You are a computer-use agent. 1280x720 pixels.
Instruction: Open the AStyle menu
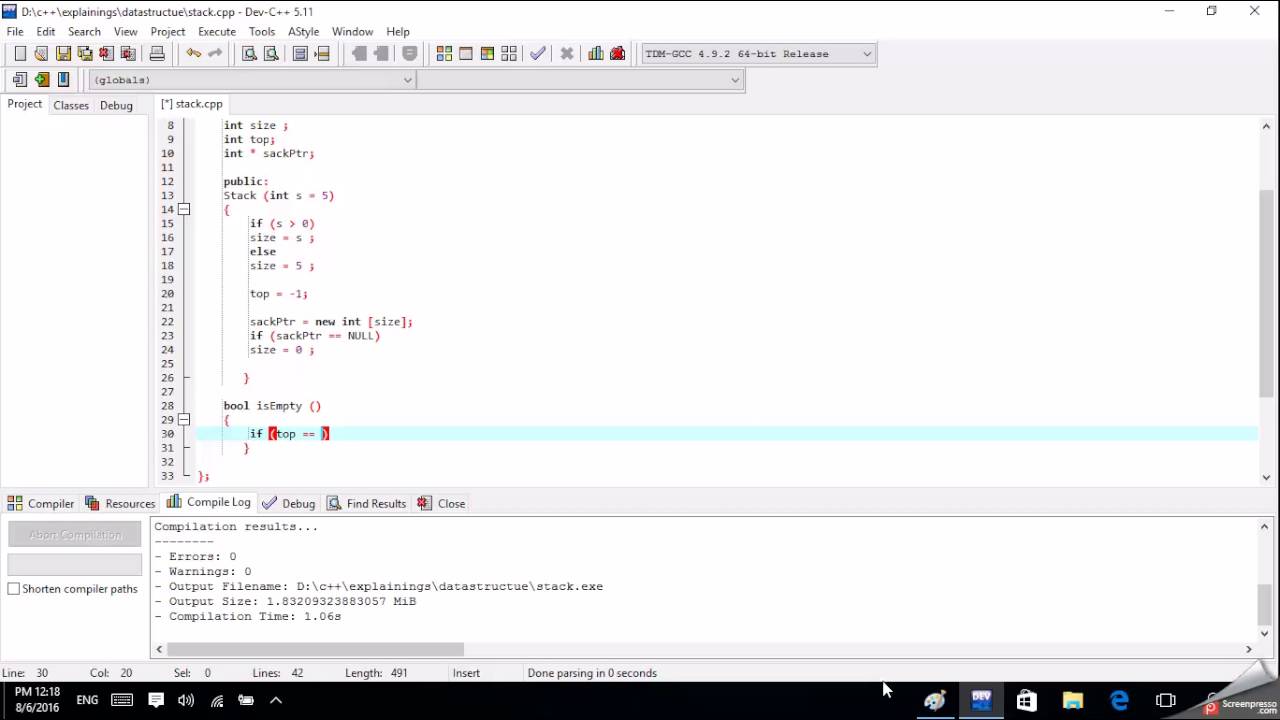304,31
